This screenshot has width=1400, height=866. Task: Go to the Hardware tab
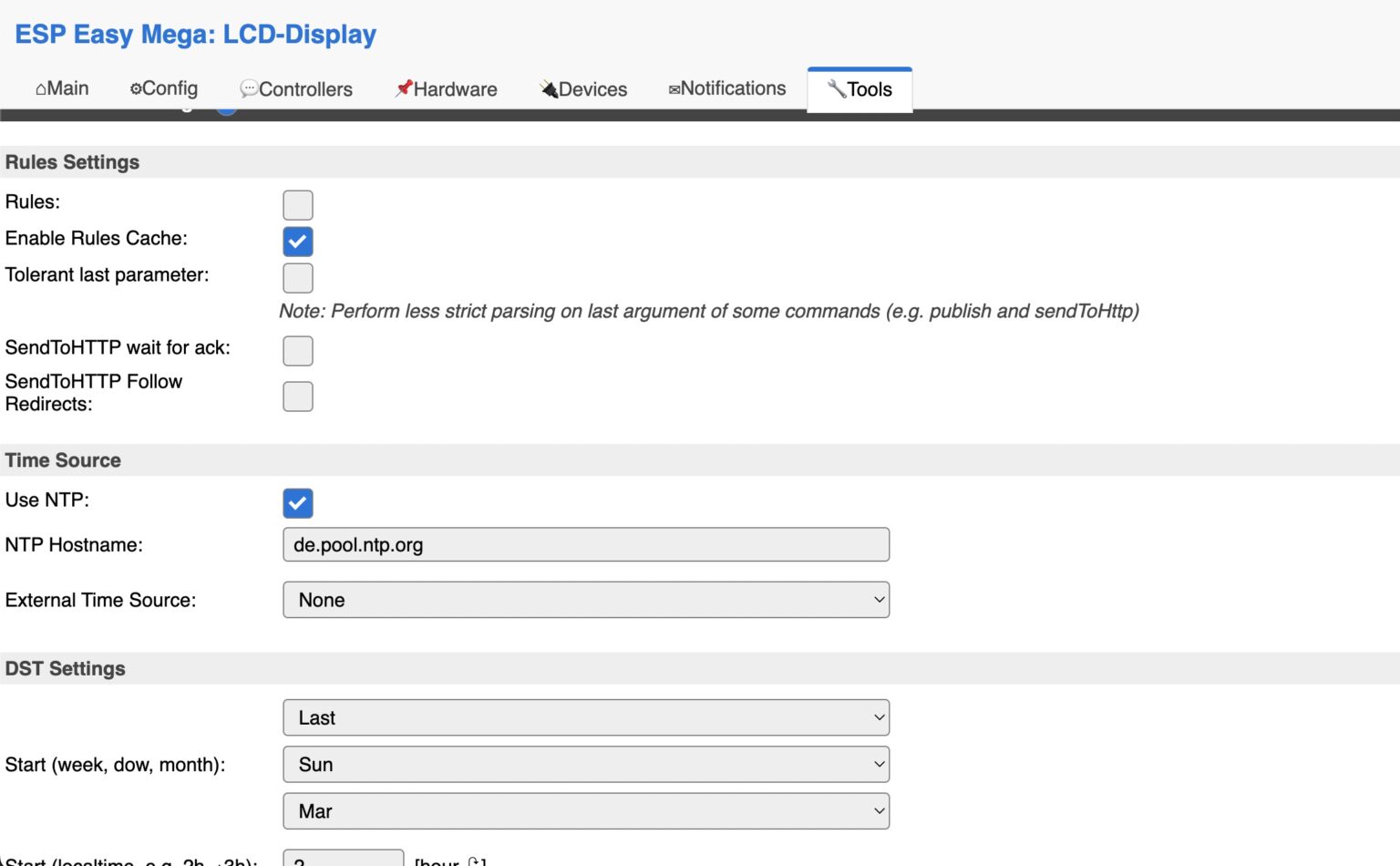pyautogui.click(x=446, y=88)
